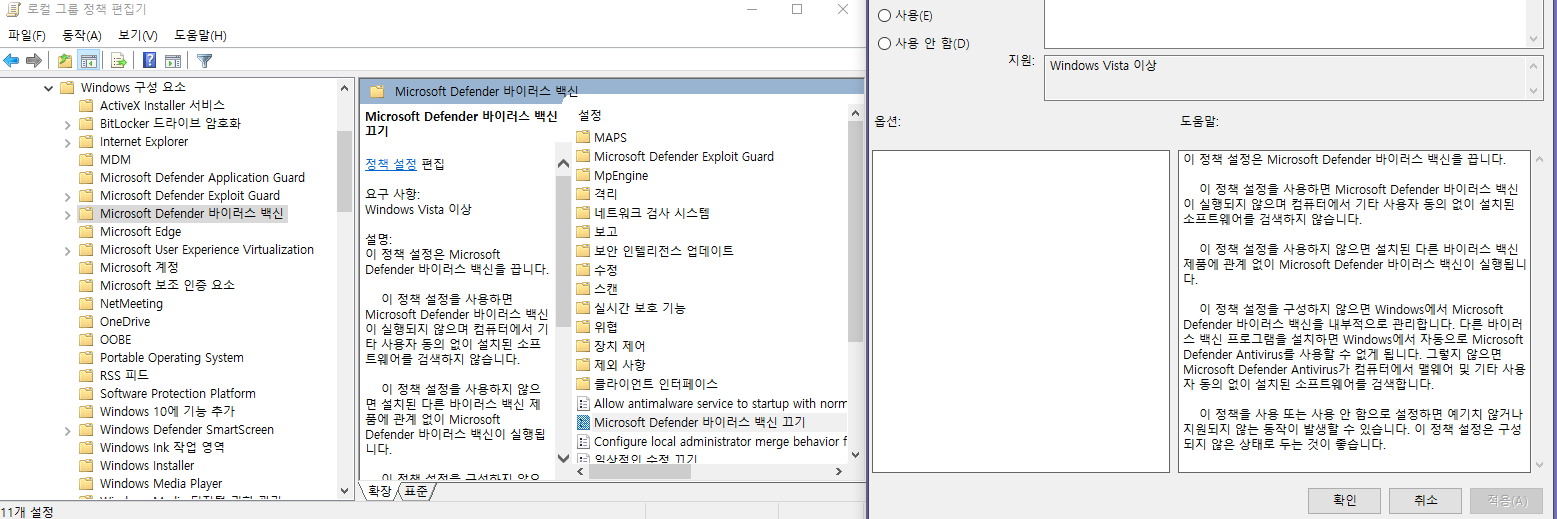1557x519 pixels.
Task: Click folder icon beside MpEngine in list
Action: click(584, 175)
